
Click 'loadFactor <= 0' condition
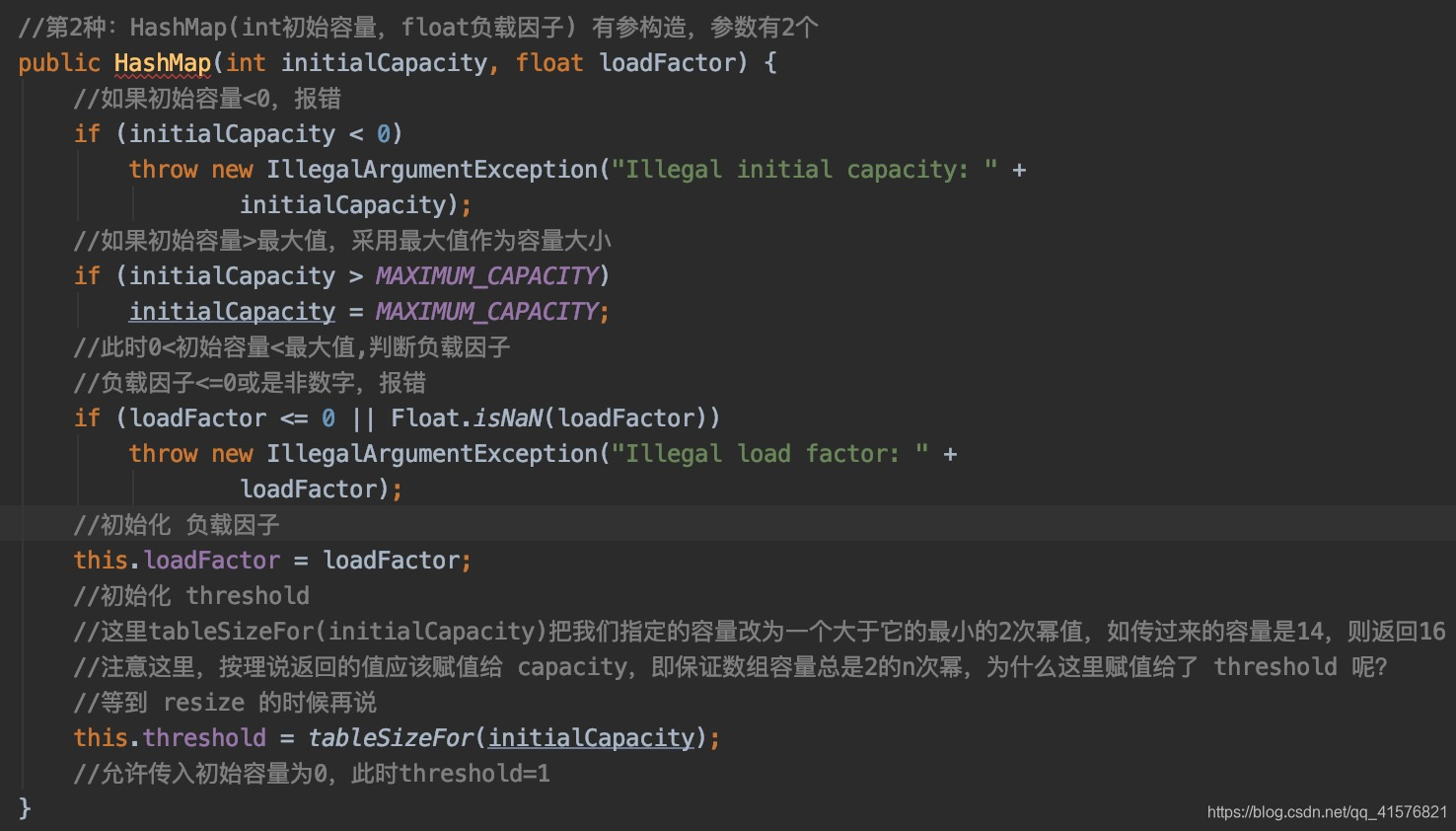click(x=233, y=418)
